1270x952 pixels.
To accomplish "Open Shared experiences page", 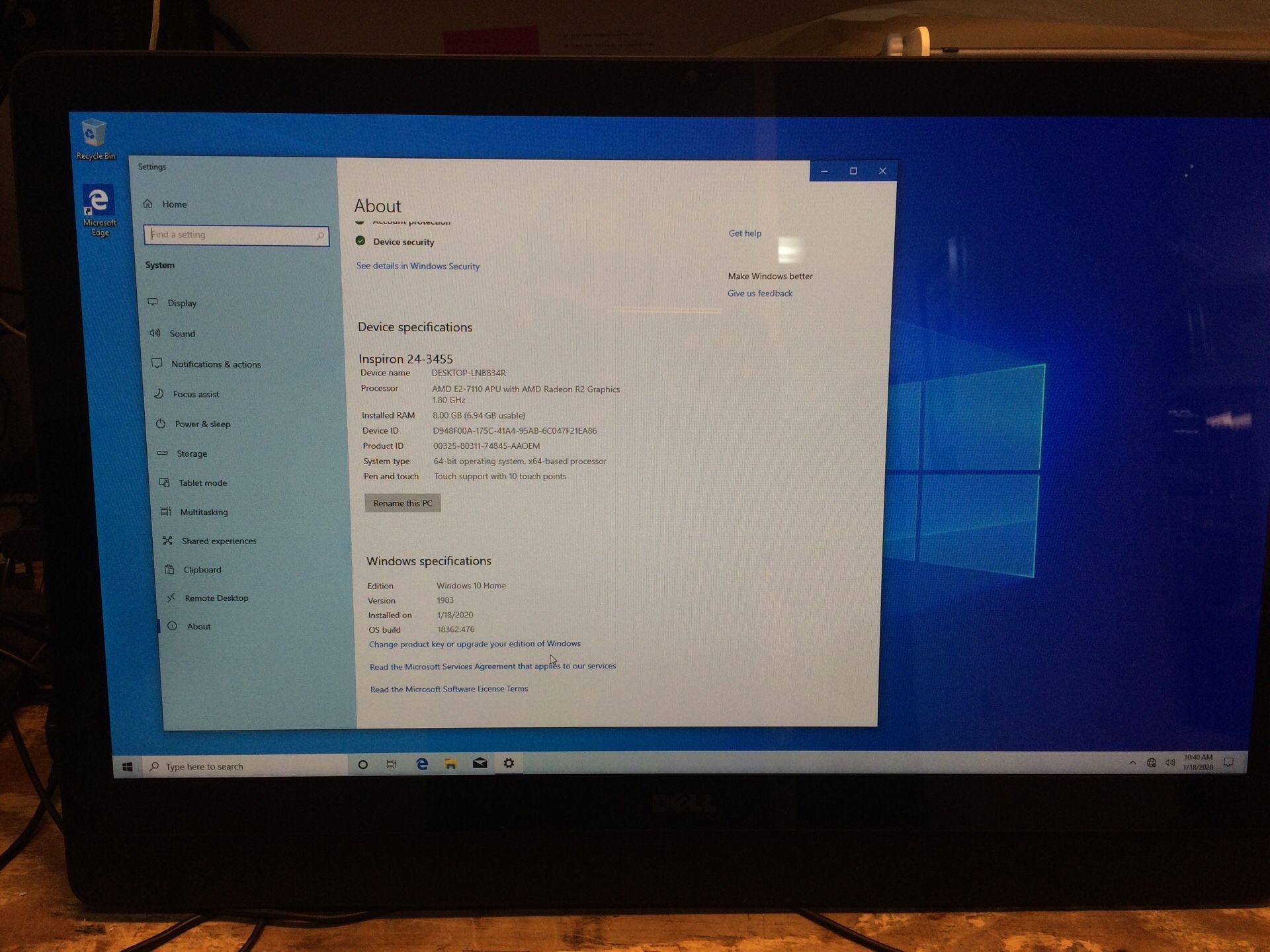I will tap(219, 541).
